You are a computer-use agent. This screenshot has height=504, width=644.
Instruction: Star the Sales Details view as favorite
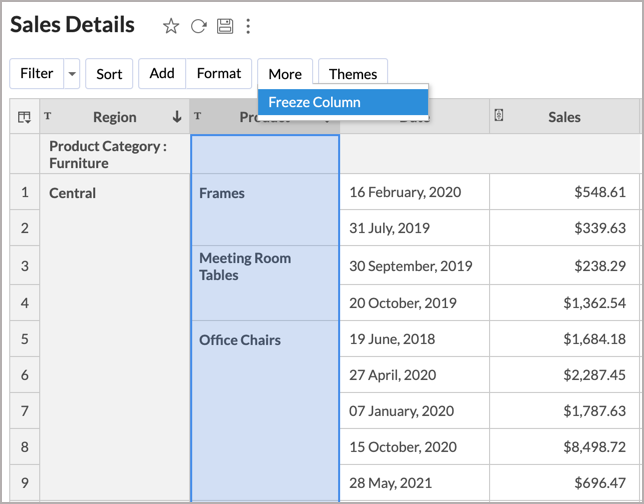[x=171, y=26]
